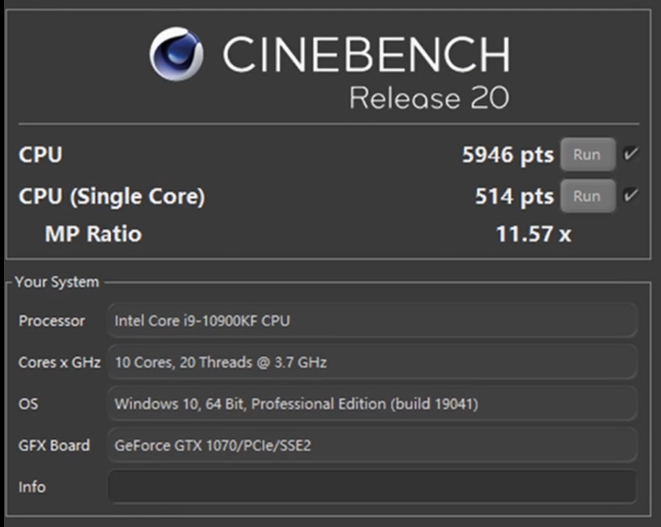Click the Cinebench sphere logo icon
Viewport: 661px width, 527px height.
[x=176, y=54]
